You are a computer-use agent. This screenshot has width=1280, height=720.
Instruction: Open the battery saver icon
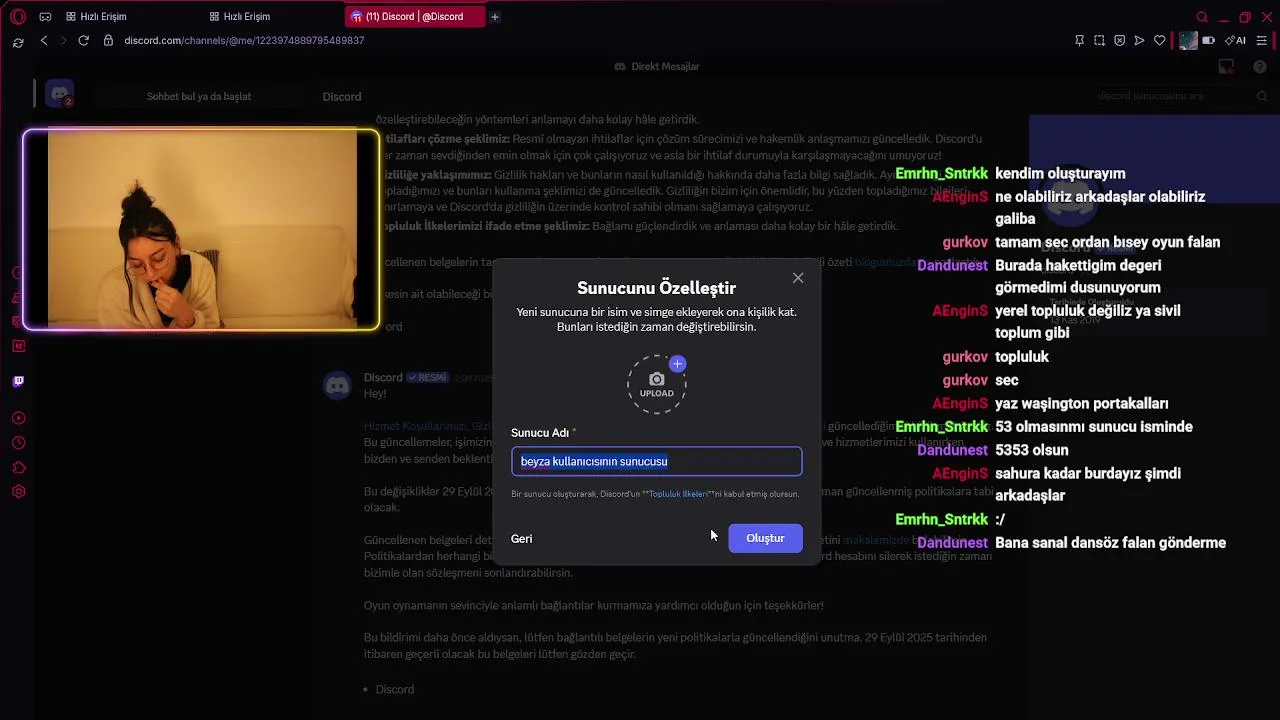pos(1208,41)
